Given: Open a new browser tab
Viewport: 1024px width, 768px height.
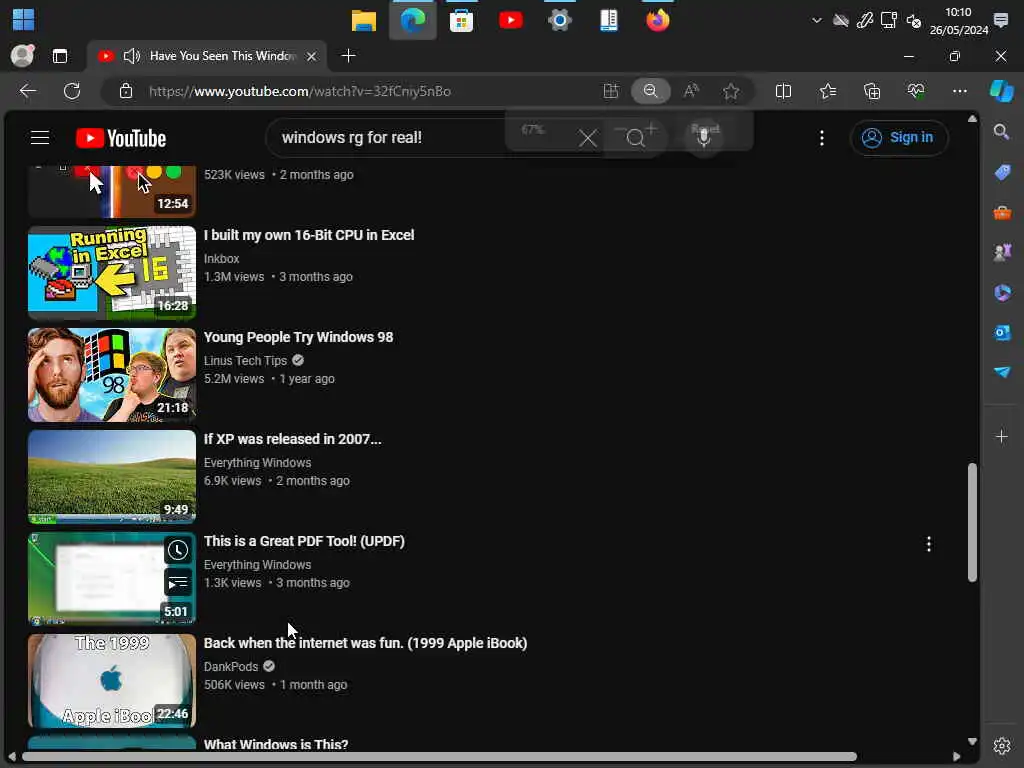Looking at the screenshot, I should point(349,56).
